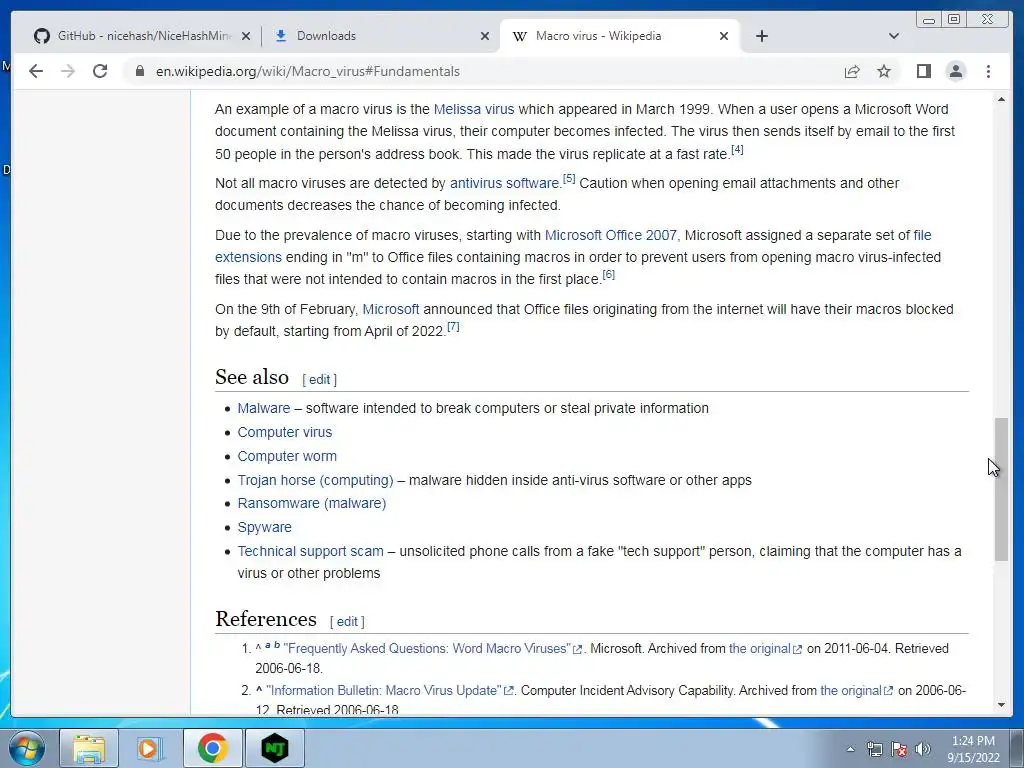Close the Downloads tab

(485, 37)
